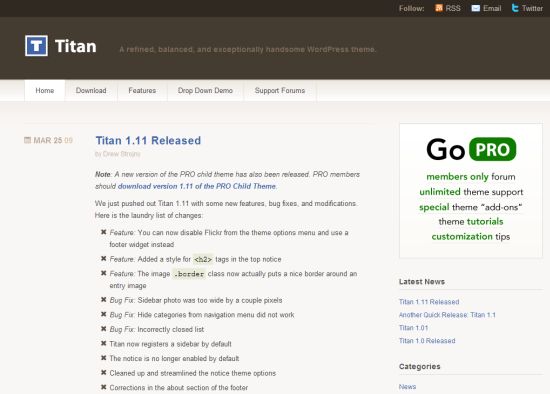Click the 'customization tips' text
This screenshot has width=550, height=394.
coord(471,236)
